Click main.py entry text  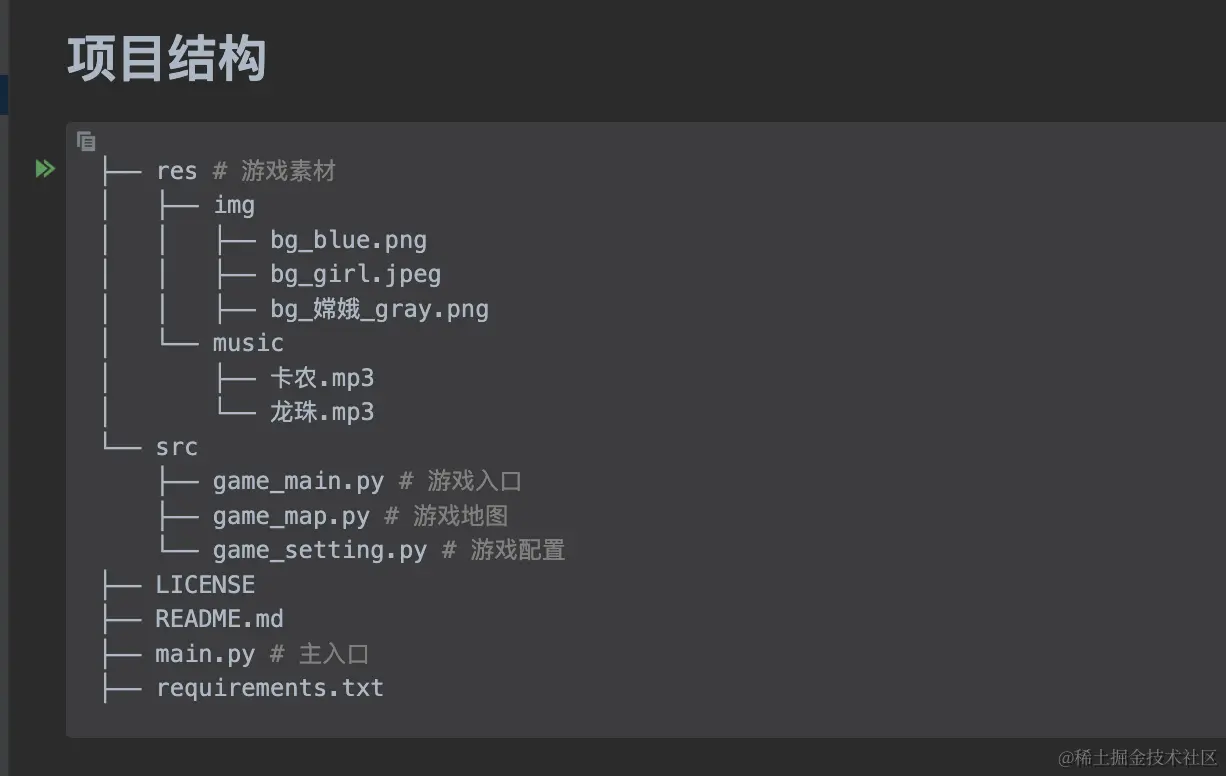coord(205,654)
